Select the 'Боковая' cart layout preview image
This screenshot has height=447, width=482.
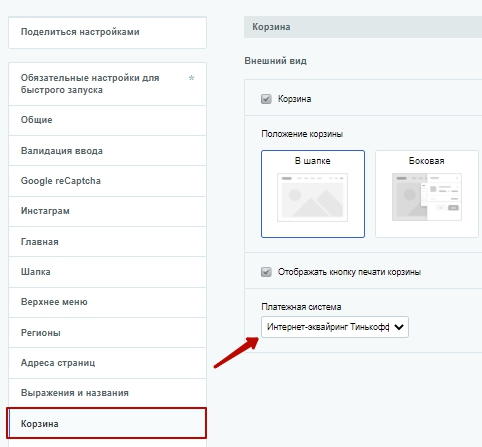tap(427, 197)
